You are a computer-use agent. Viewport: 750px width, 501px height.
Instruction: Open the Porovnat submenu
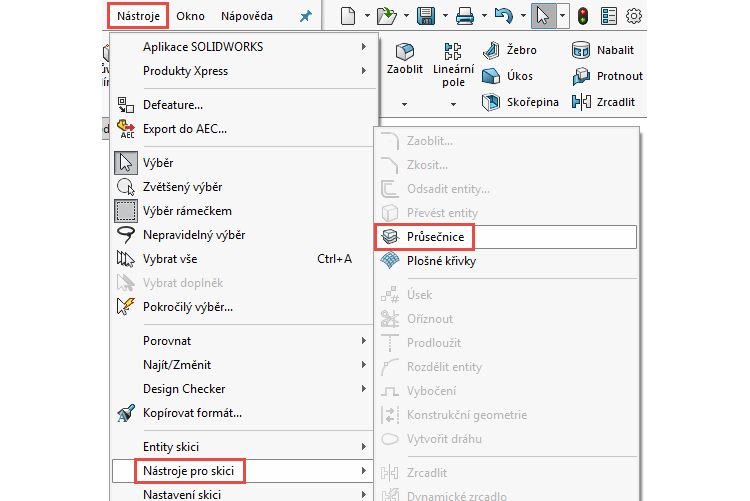click(243, 341)
